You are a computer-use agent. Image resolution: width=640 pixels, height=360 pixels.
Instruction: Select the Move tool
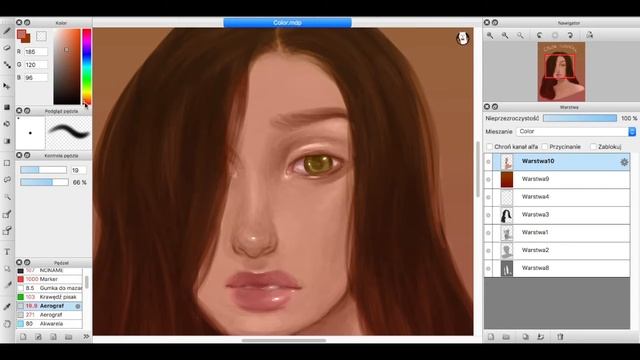[7, 86]
